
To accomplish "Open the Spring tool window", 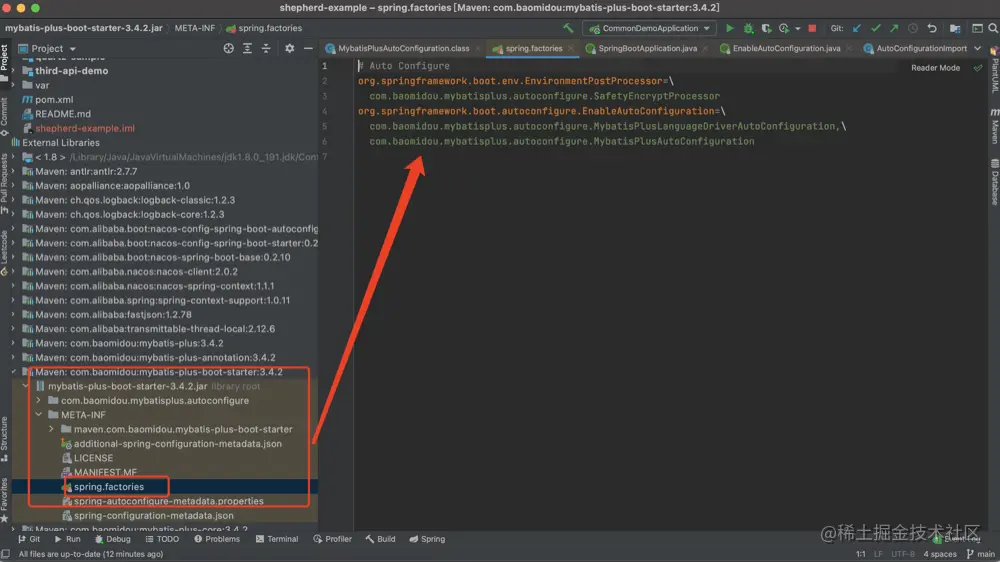I will click(427, 539).
